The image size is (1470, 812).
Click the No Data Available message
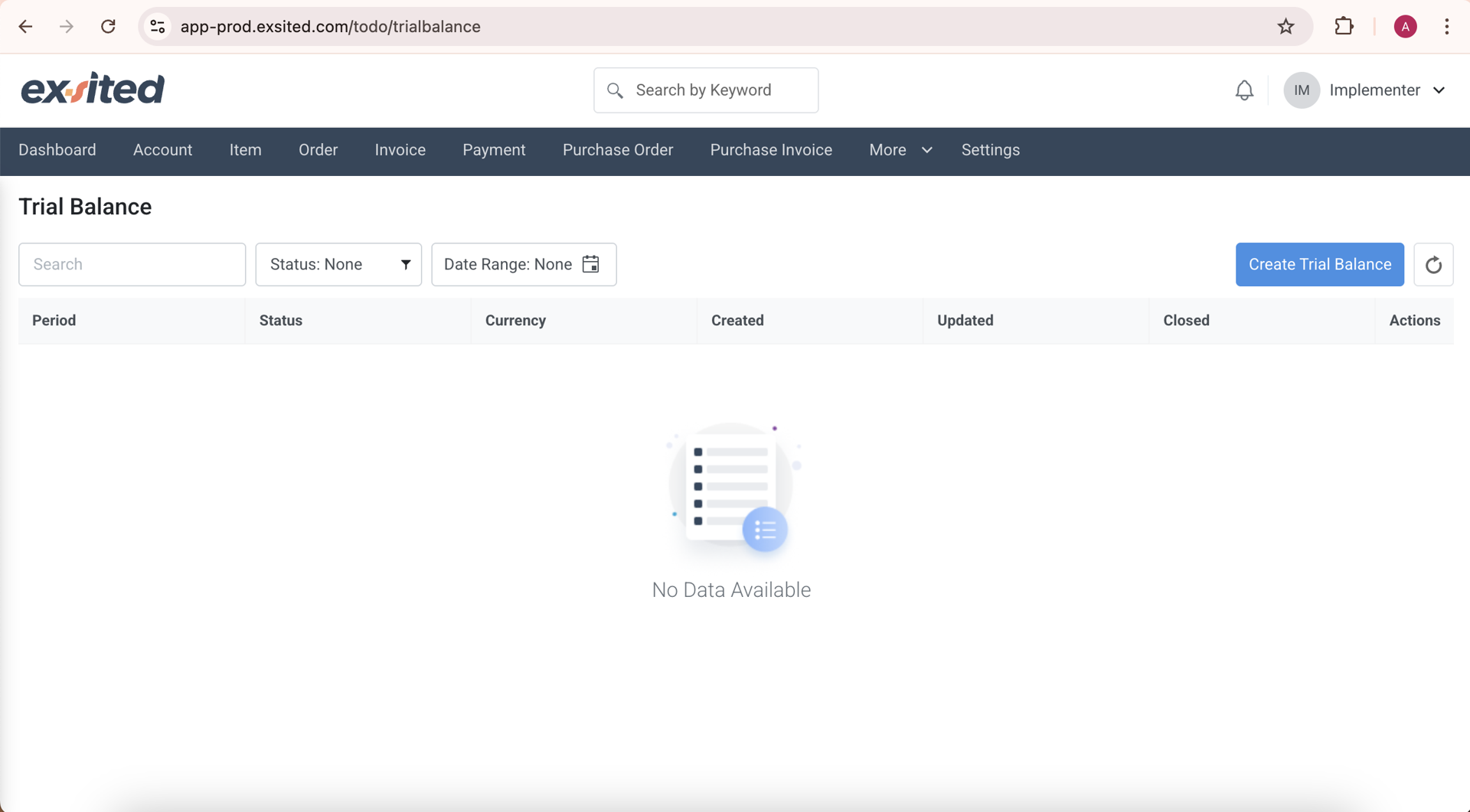click(731, 590)
